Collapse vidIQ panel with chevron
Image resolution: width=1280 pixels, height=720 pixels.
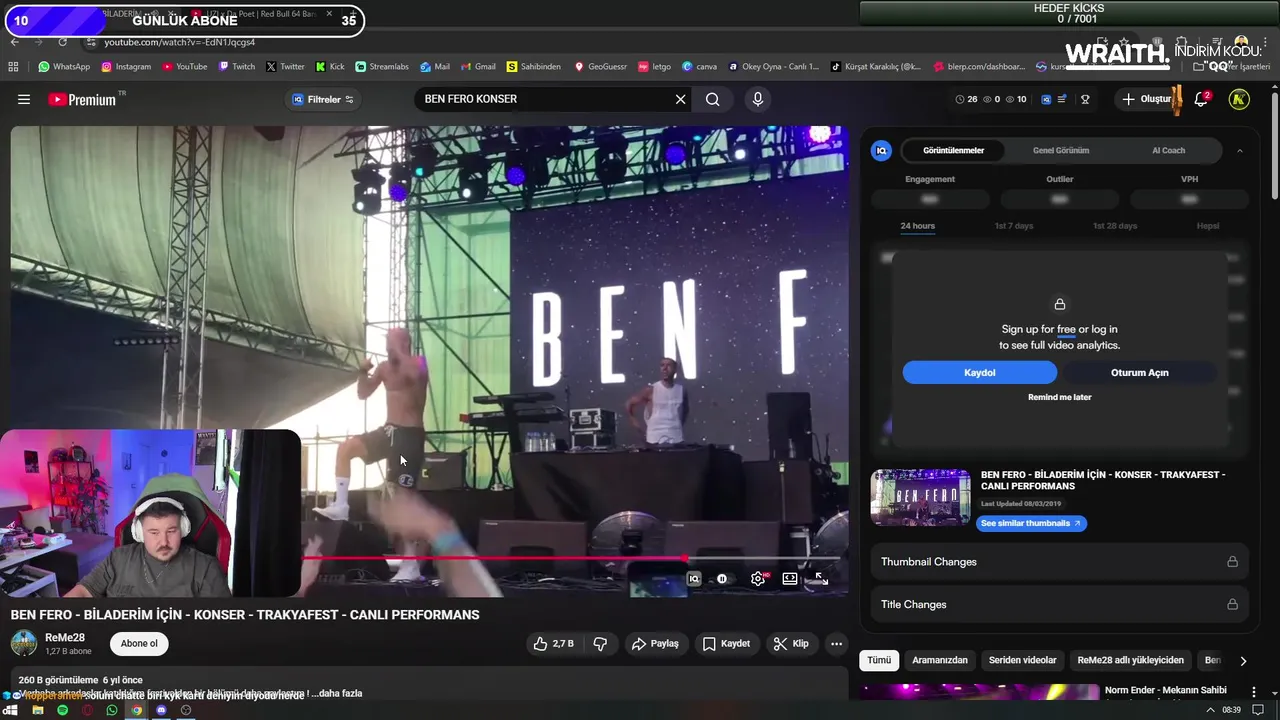coord(1240,151)
